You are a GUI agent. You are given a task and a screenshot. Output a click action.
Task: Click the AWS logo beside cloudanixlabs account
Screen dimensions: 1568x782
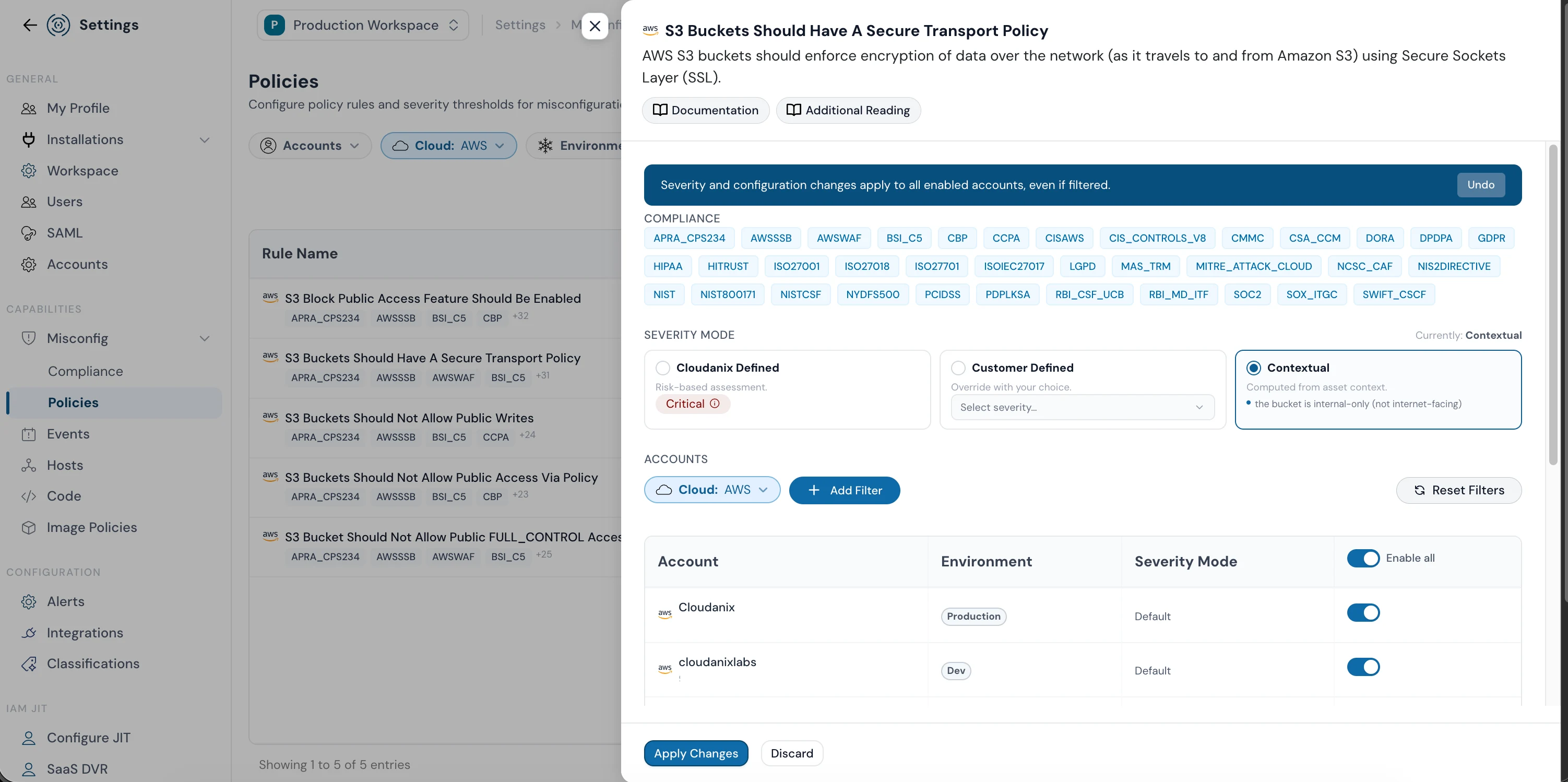point(664,668)
